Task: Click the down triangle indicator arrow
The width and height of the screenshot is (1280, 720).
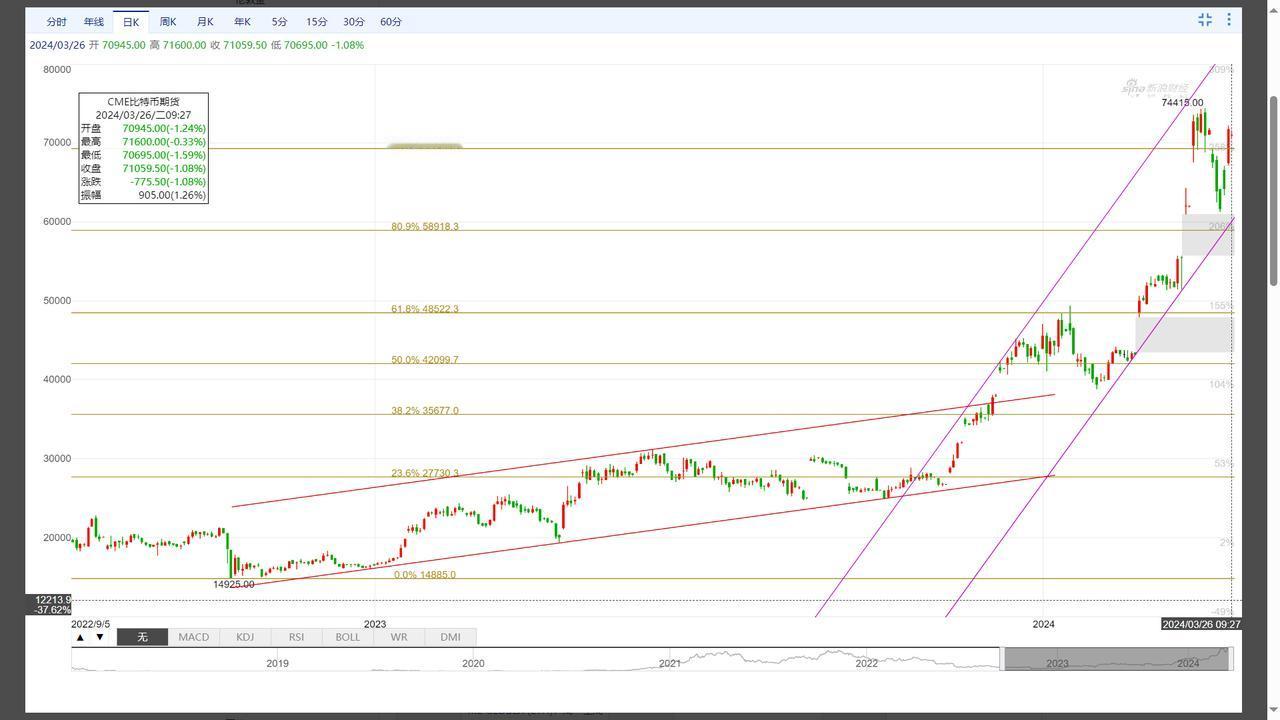Action: 100,637
